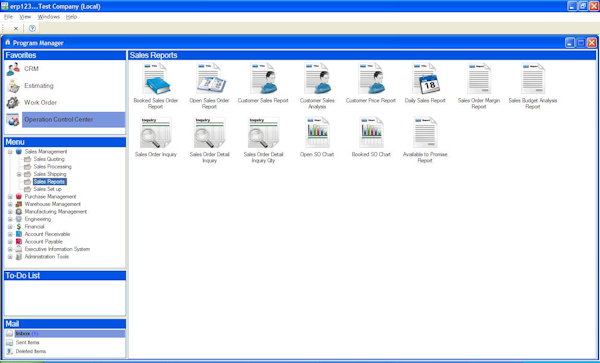This screenshot has height=363, width=600.
Task: Click the X toolbar button
Action: [x=16, y=28]
